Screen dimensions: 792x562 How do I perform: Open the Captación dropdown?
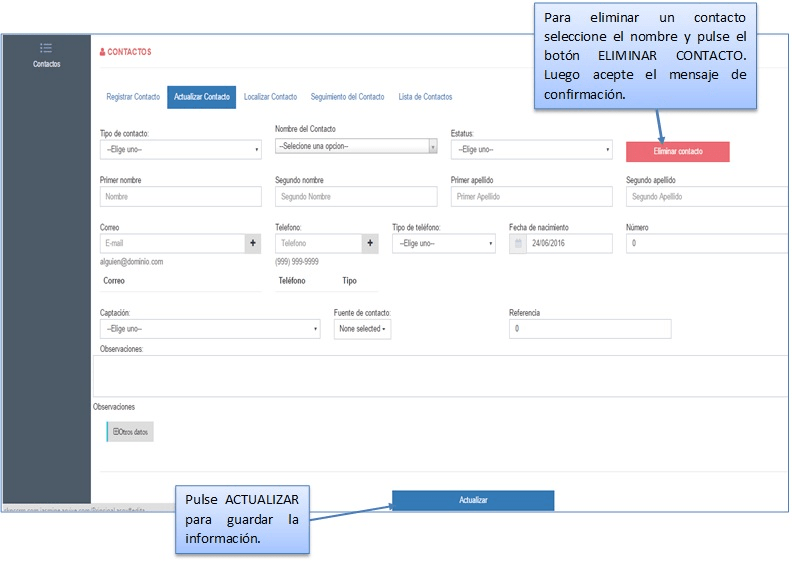click(210, 329)
